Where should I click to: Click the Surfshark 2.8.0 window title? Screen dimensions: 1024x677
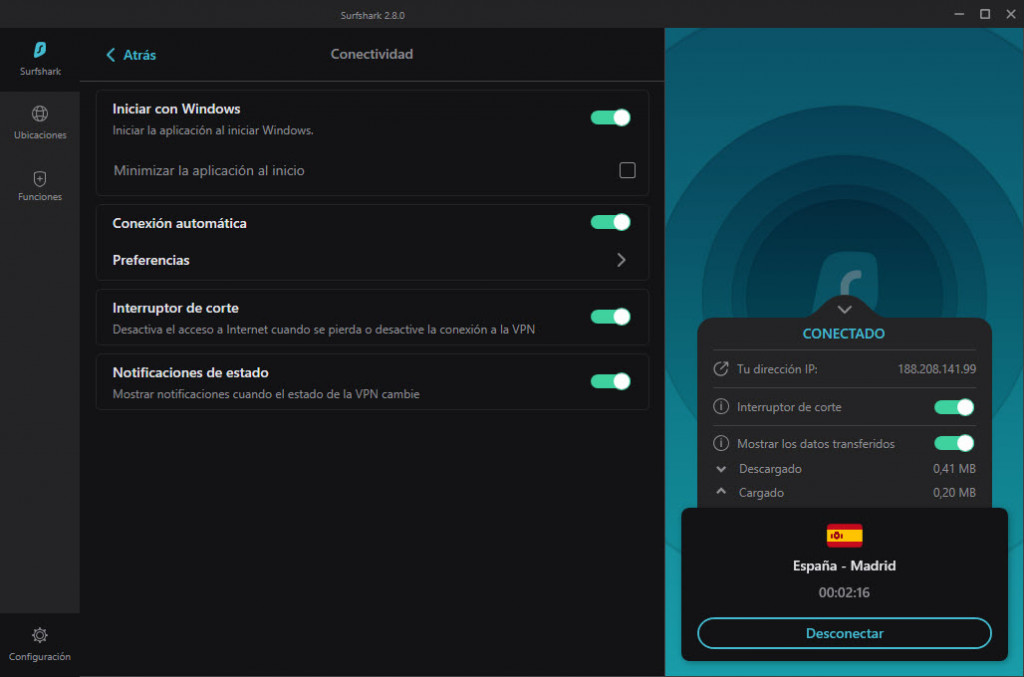(372, 15)
